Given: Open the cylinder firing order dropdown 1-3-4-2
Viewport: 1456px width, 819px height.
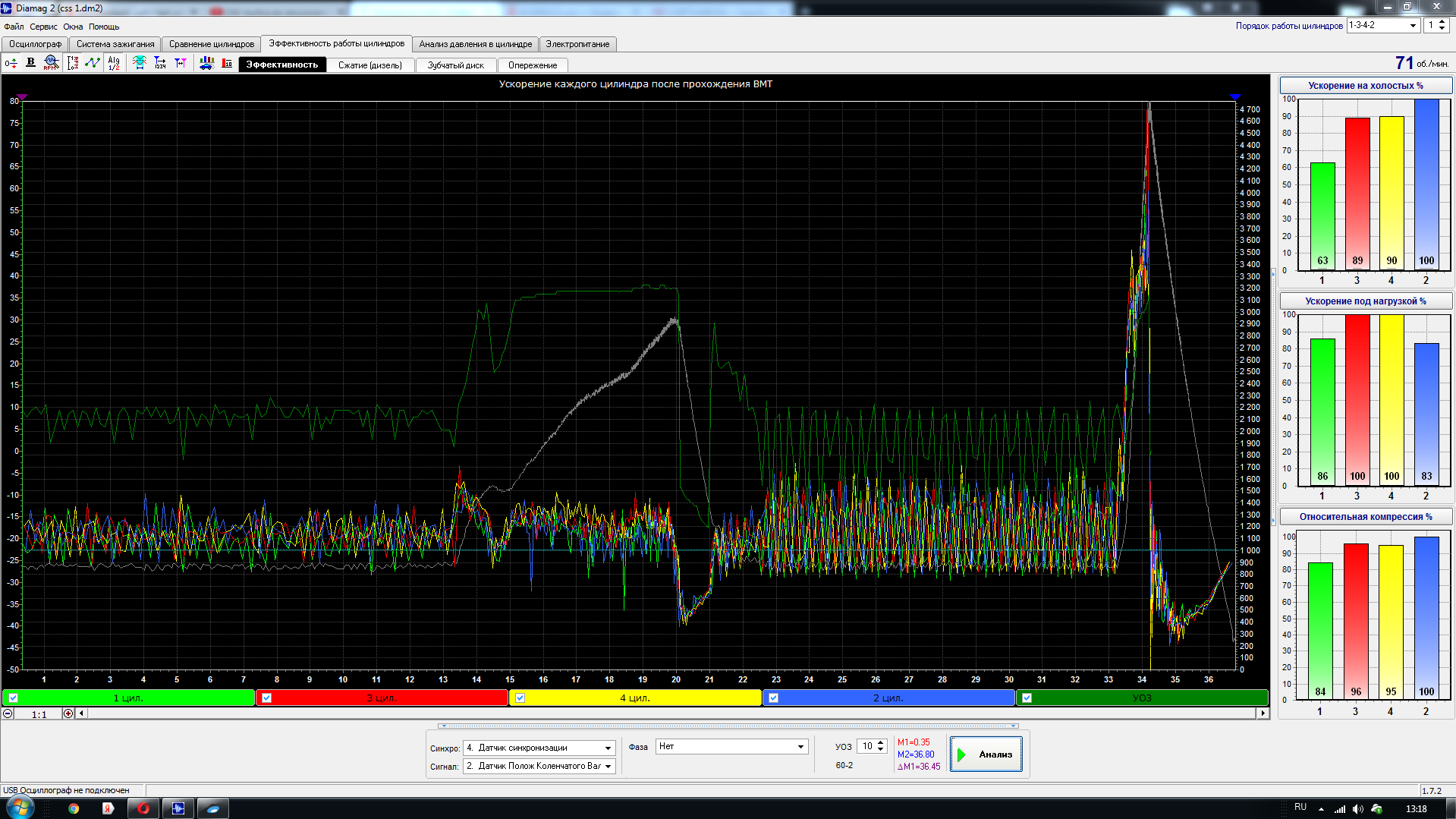Looking at the screenshot, I should pyautogui.click(x=1382, y=25).
